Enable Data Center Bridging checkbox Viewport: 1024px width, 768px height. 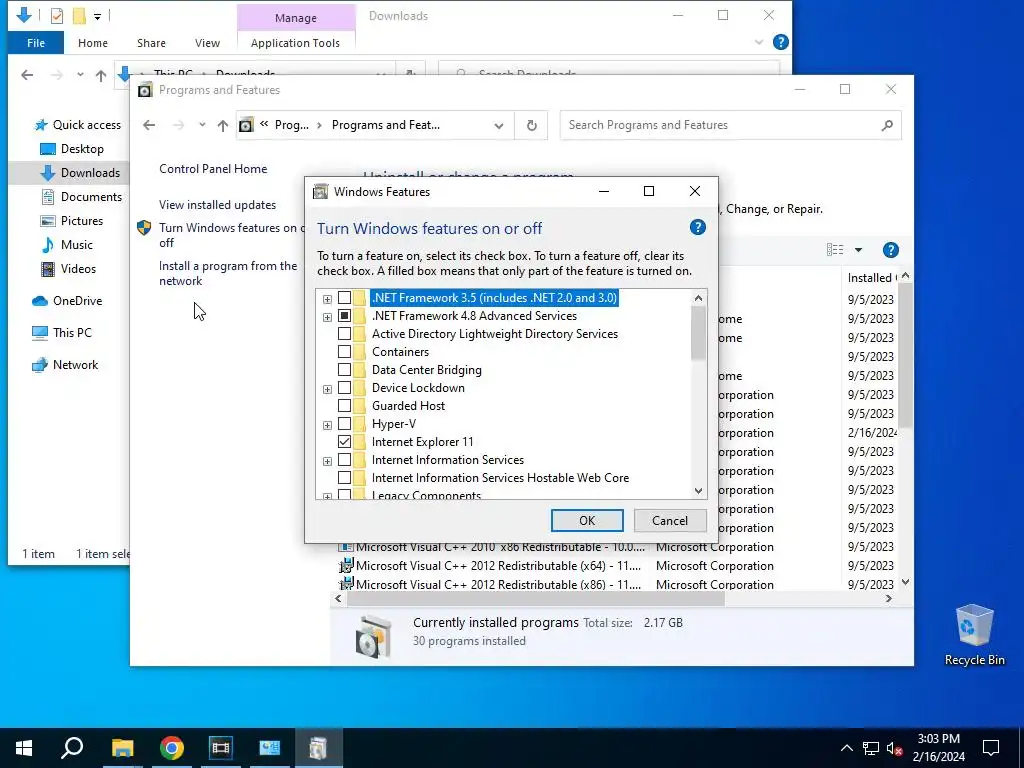(x=344, y=370)
